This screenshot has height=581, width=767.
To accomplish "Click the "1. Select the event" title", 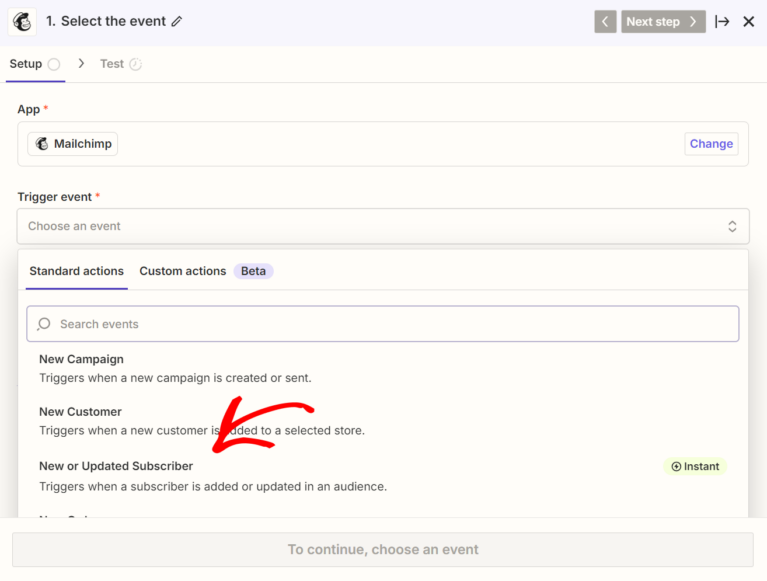I will [106, 21].
